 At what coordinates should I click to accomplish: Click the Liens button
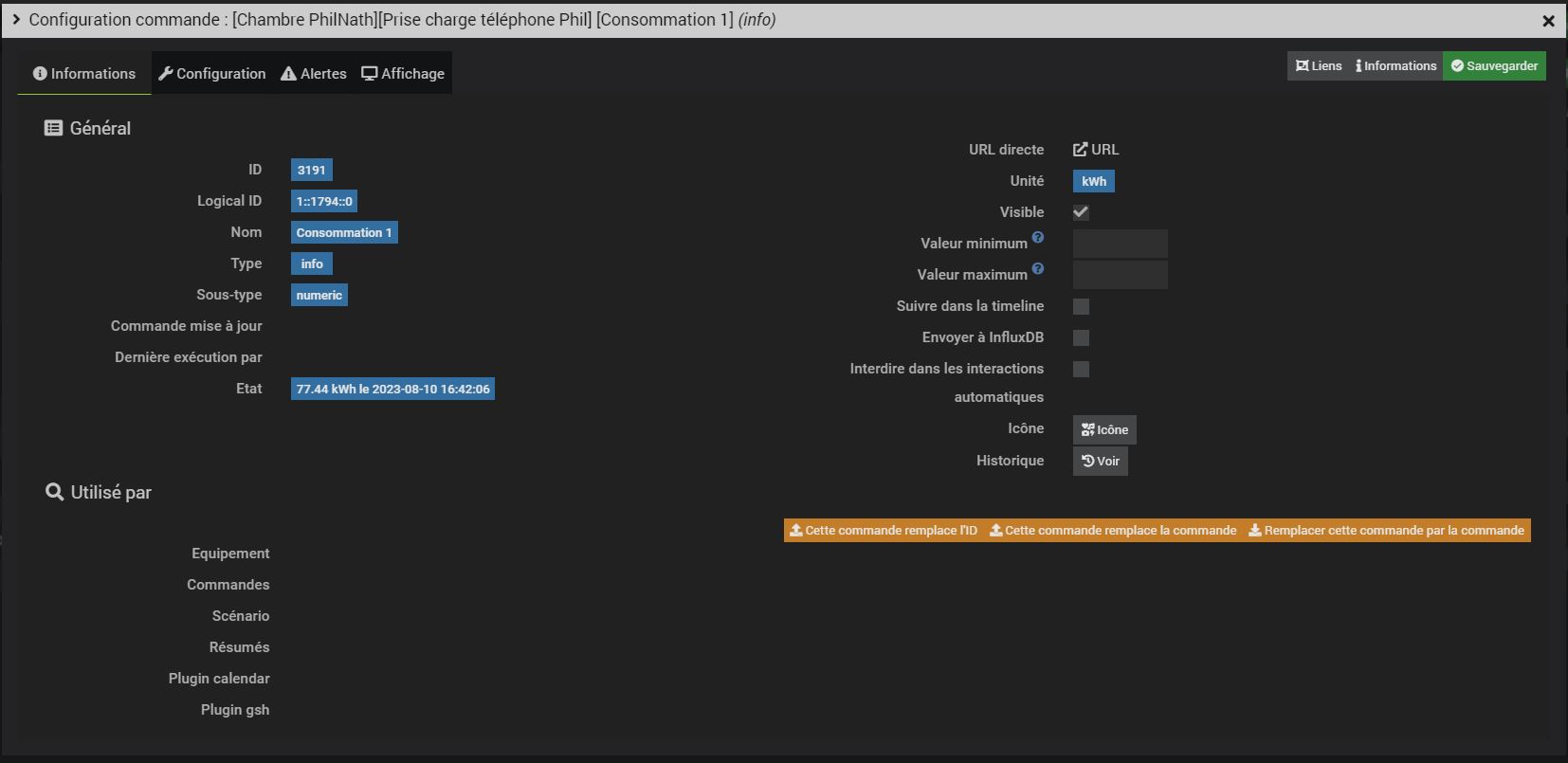click(1319, 66)
